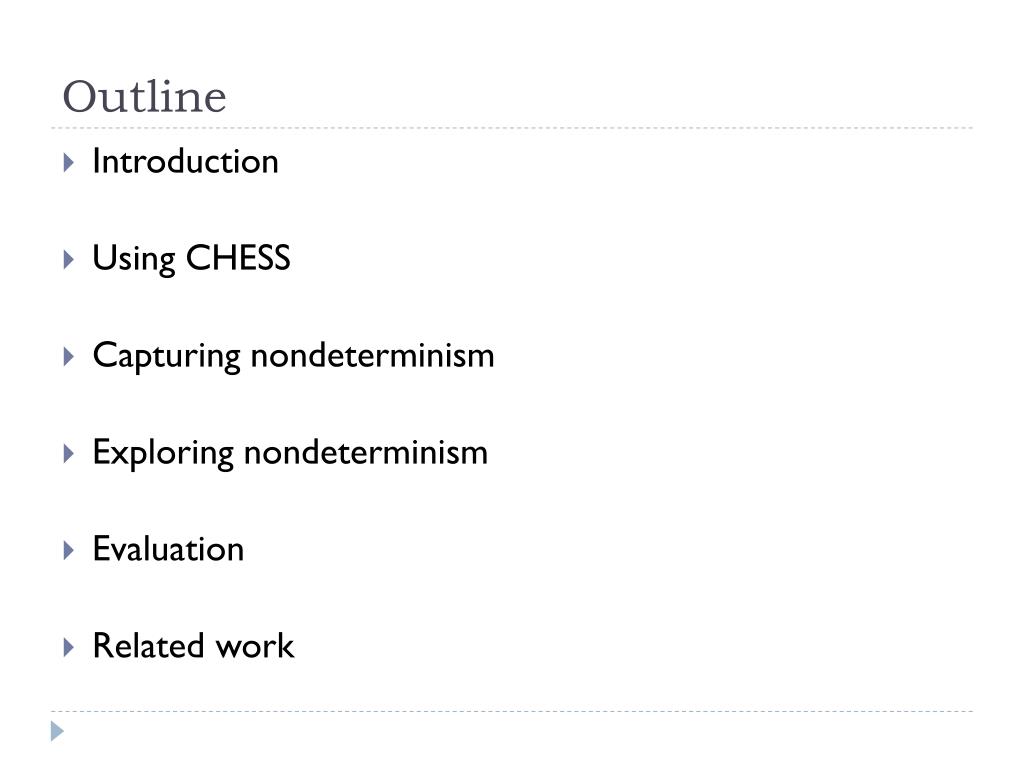Click the arrow bullet beside Related work
Image resolution: width=1024 pixels, height=768 pixels.
click(x=69, y=647)
